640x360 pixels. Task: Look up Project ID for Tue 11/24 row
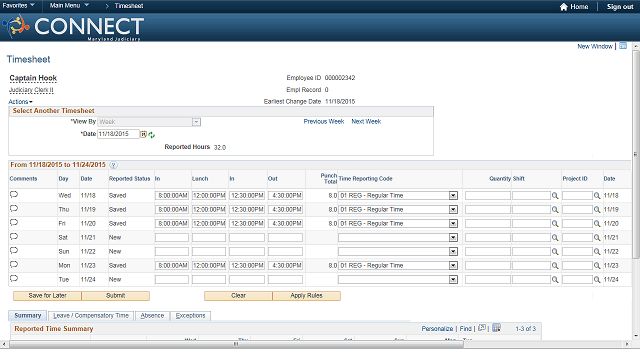pos(597,280)
